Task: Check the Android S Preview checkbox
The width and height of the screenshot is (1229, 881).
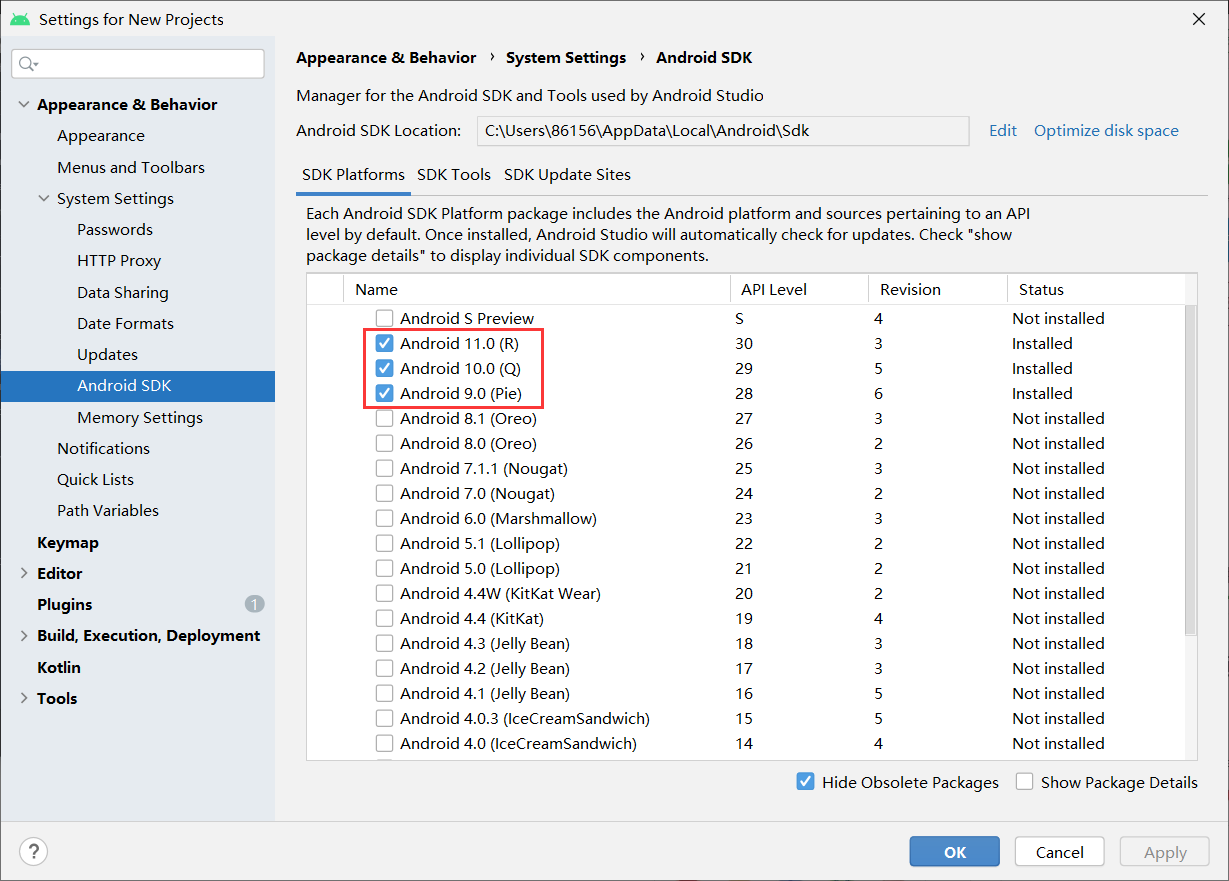Action: pyautogui.click(x=384, y=318)
